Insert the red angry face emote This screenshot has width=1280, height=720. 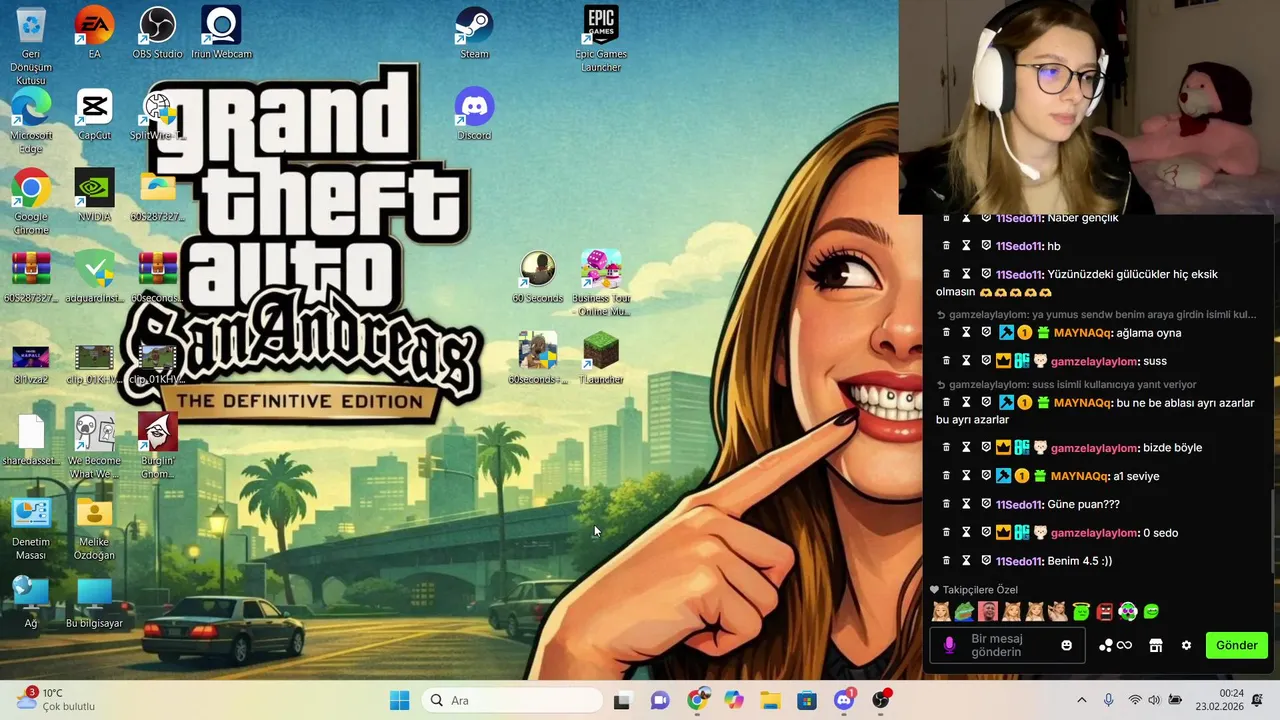pyautogui.click(x=1104, y=611)
